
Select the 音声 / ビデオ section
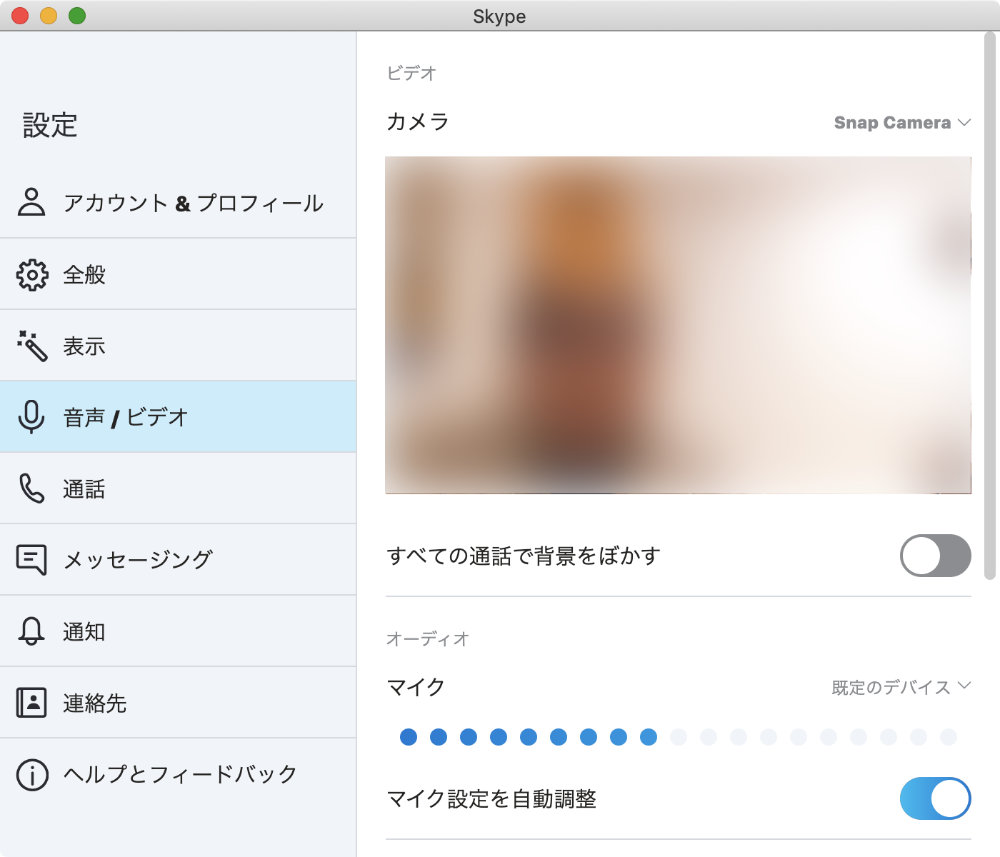pos(178,417)
